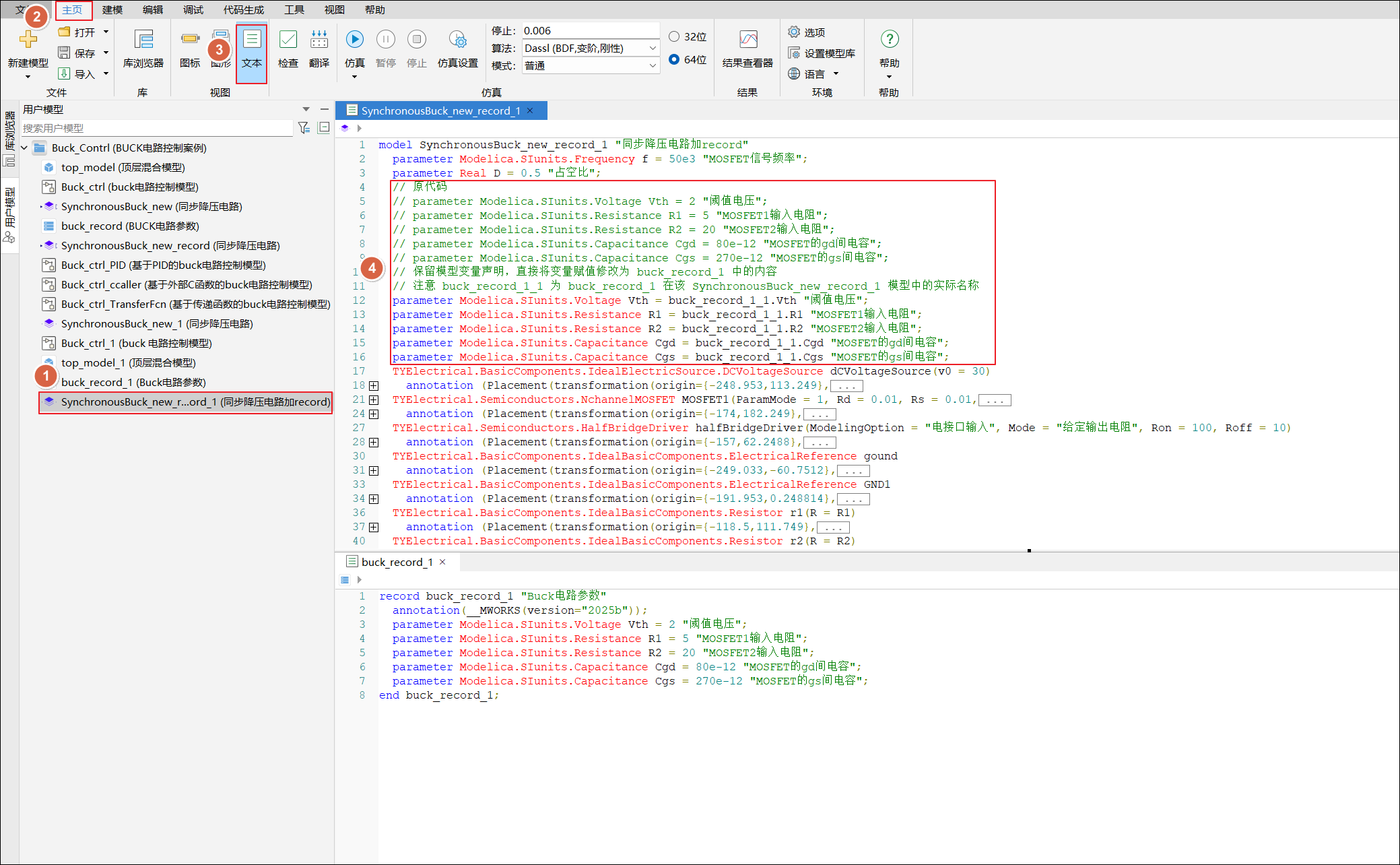Click the Save (保存) button
This screenshot has width=1400, height=865.
pos(77,53)
